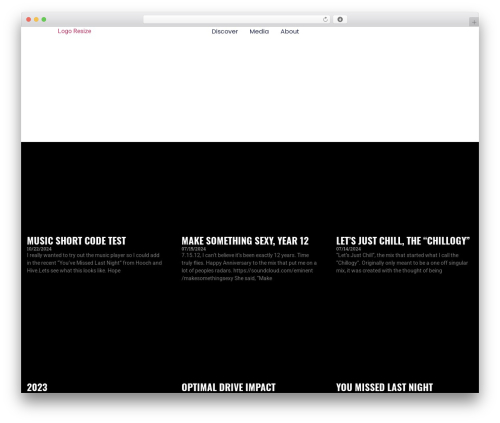Click the 10/22/2024 post date
This screenshot has height=423, width=500.
click(x=39, y=249)
